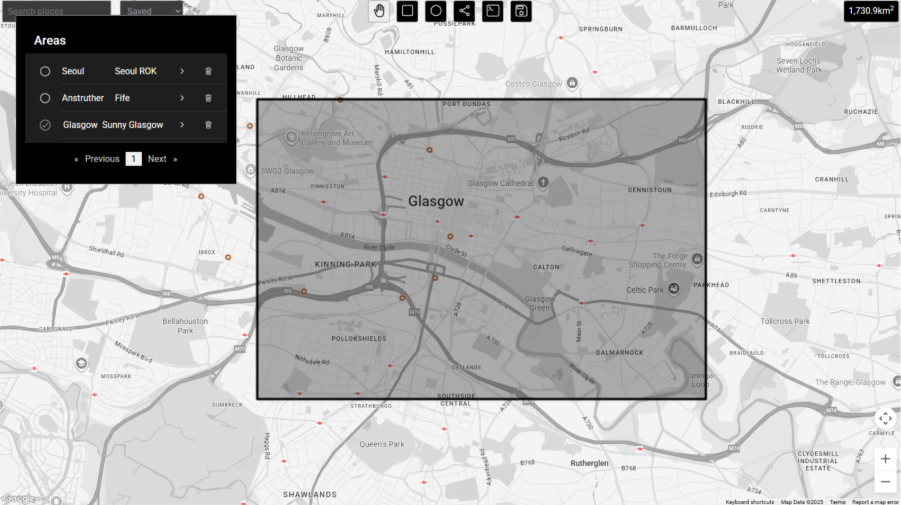
Task: Select the Seoul area radio button
Action: (x=45, y=71)
